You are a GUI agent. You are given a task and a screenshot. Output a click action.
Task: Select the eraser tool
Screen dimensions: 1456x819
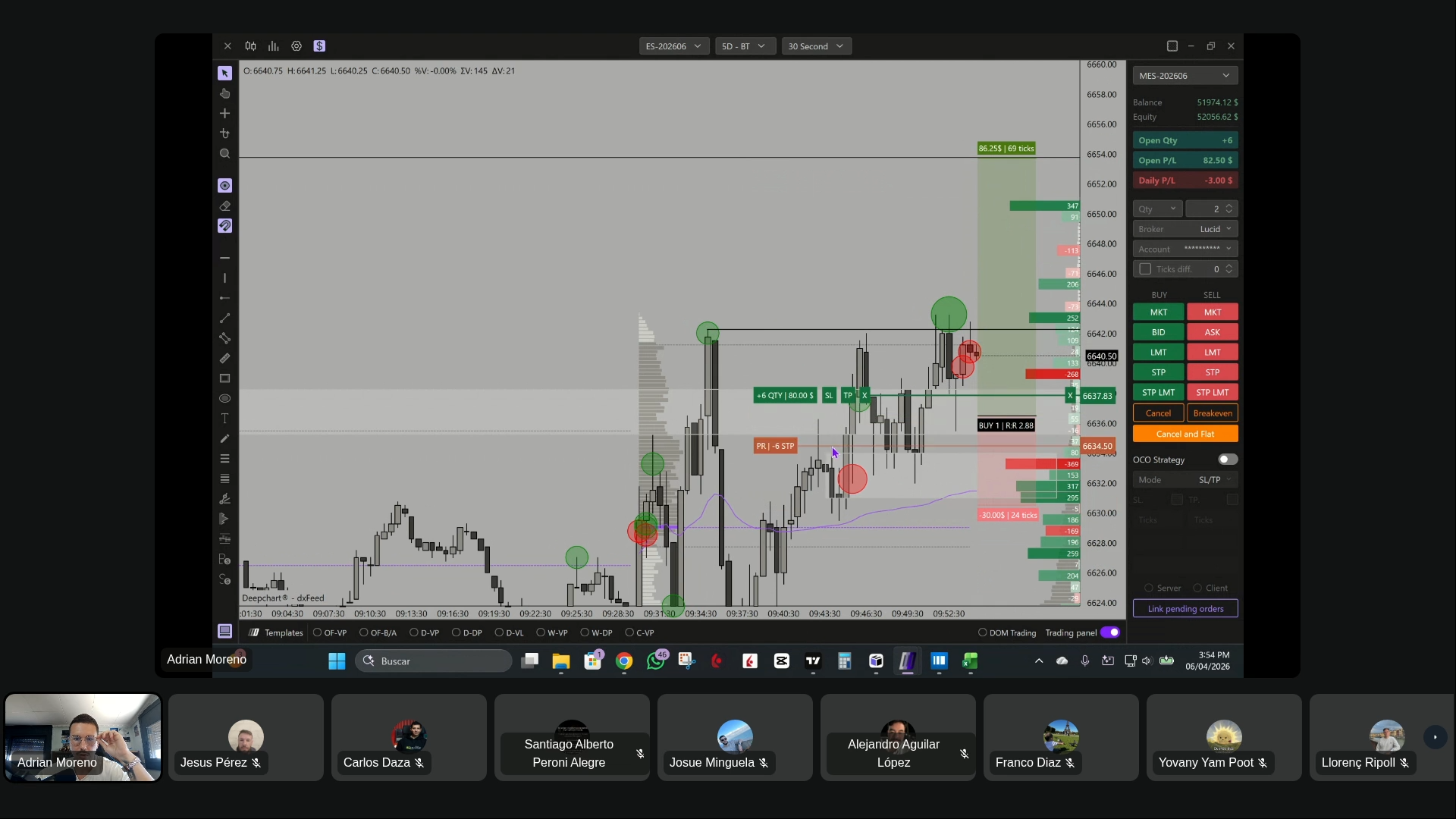[x=224, y=206]
